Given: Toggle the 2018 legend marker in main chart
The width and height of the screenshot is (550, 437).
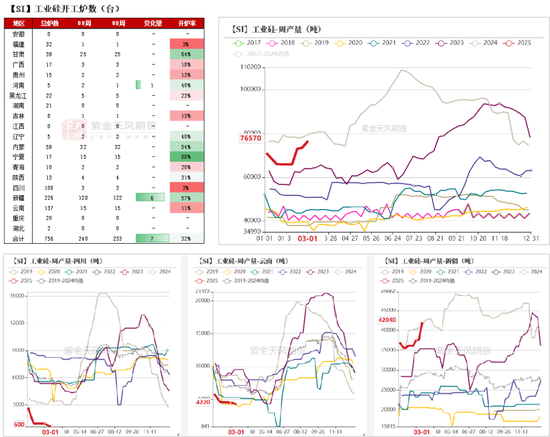Looking at the screenshot, I should pos(272,43).
